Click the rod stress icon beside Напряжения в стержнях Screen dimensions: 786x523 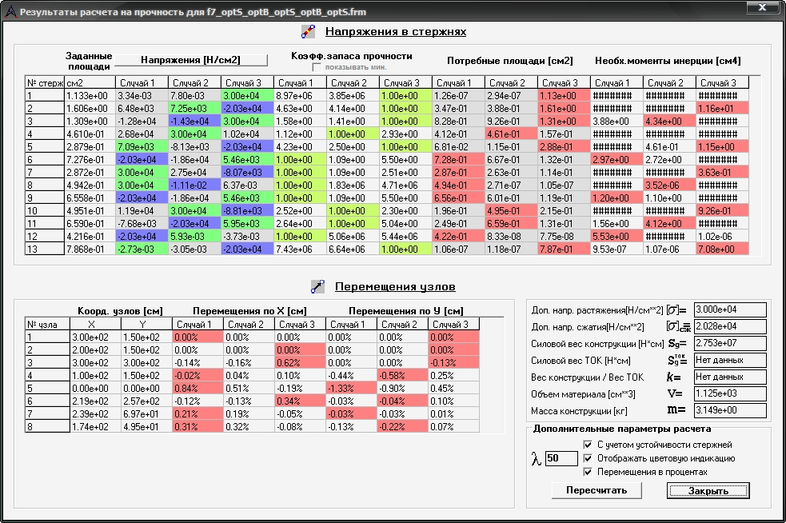pos(308,32)
